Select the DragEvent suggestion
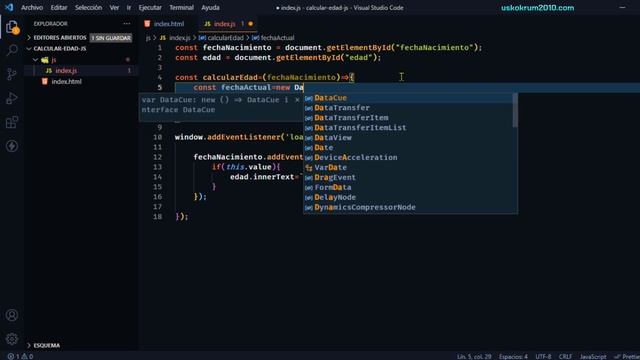The width and height of the screenshot is (640, 360). click(x=408, y=178)
